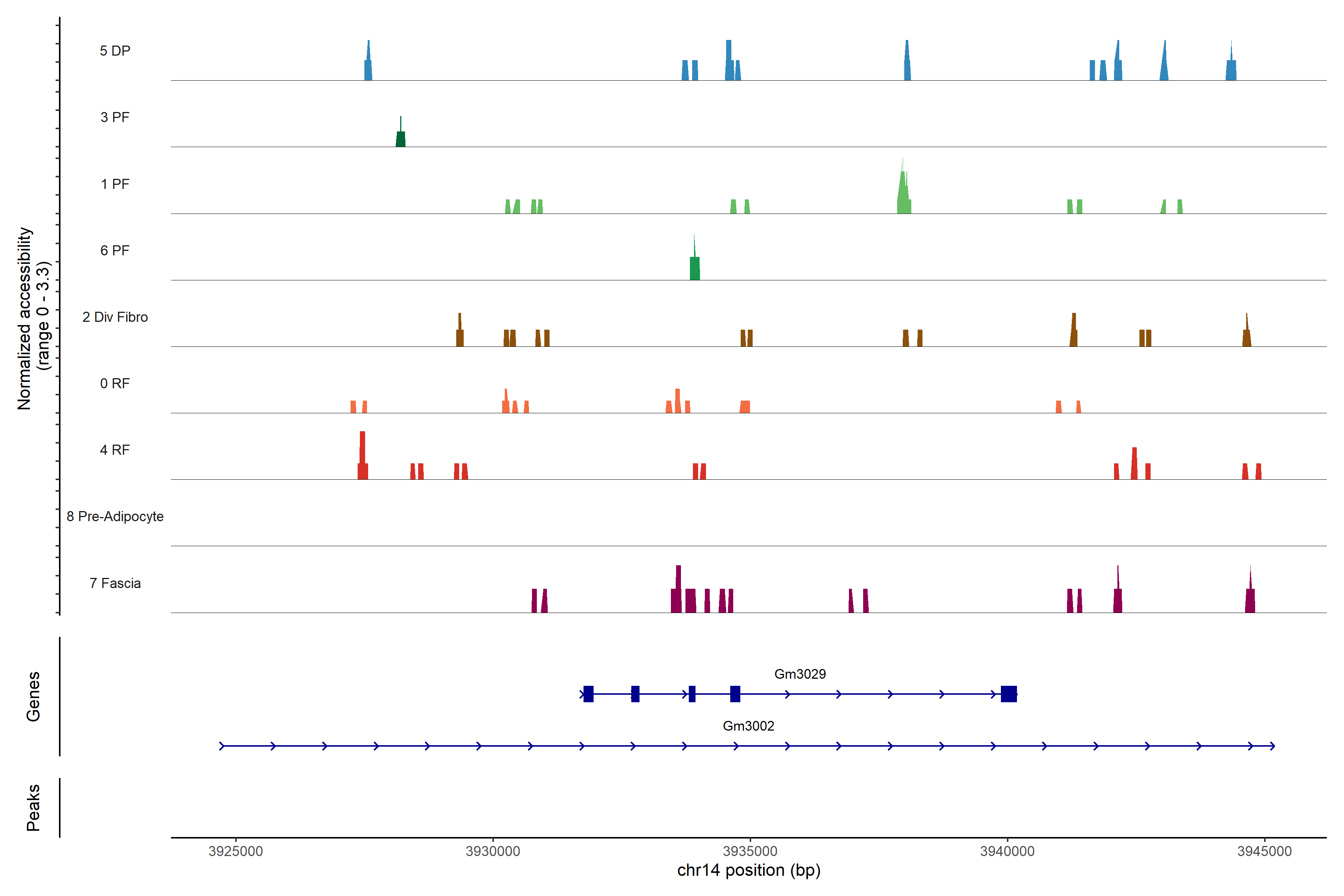The width and height of the screenshot is (1344, 896).
Task: Click the 3945000 axis tick label
Action: point(1264,851)
